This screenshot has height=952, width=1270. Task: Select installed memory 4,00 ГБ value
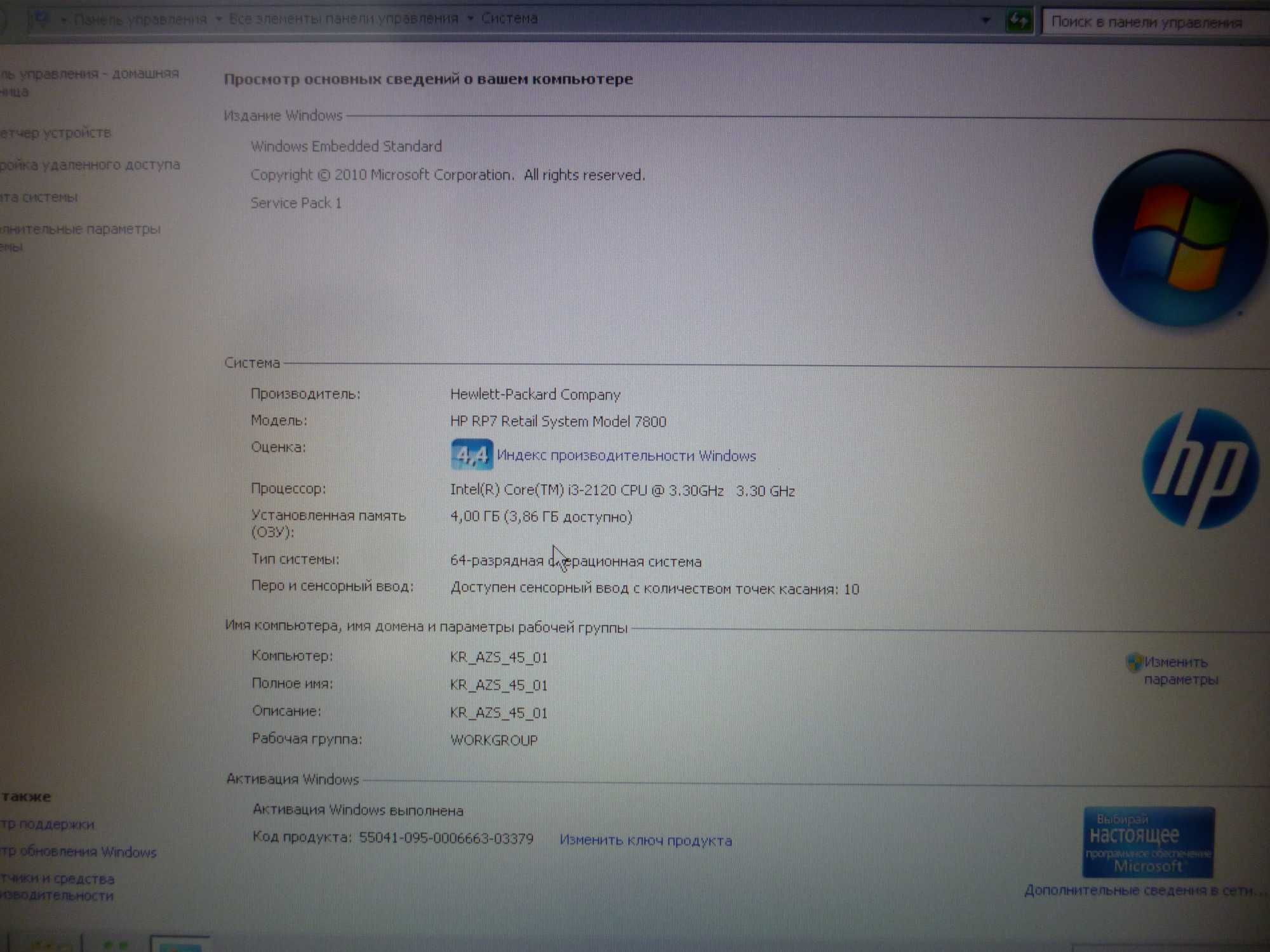tap(541, 517)
